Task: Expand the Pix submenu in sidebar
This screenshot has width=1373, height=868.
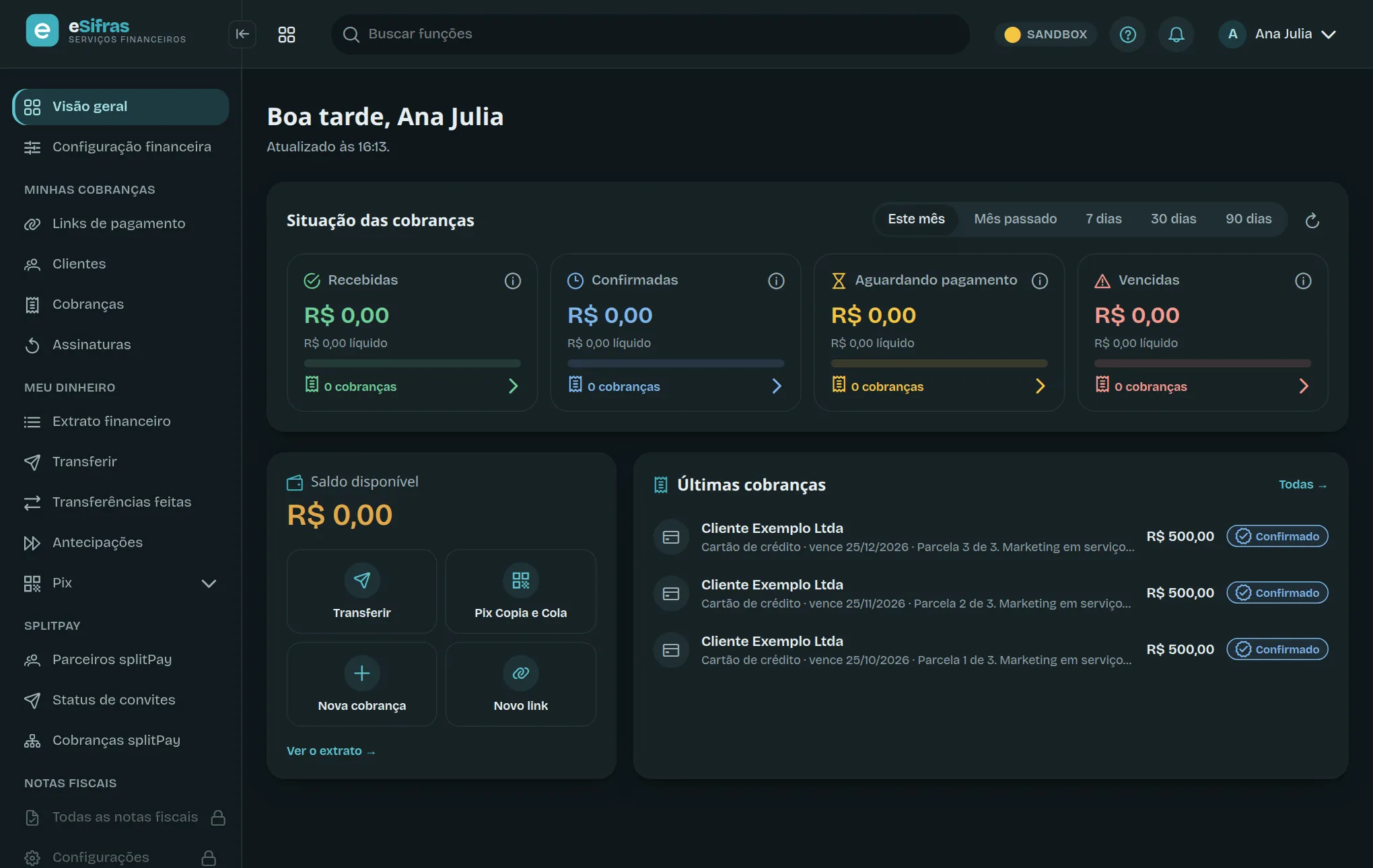Action: pyautogui.click(x=209, y=583)
